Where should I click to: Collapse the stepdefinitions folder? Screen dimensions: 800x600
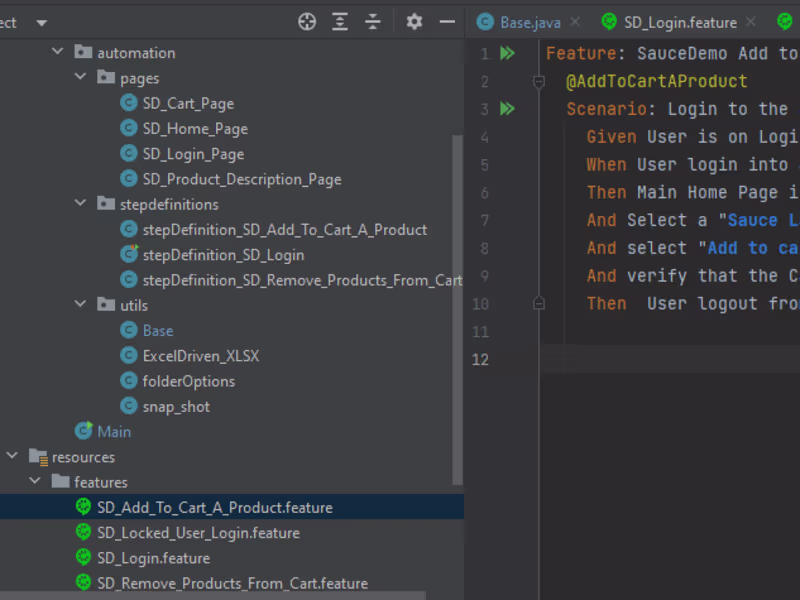(x=81, y=203)
